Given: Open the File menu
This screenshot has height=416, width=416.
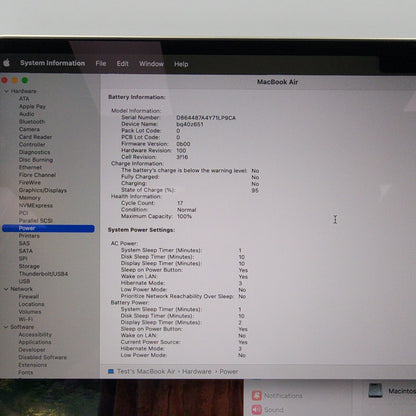Looking at the screenshot, I should (101, 63).
